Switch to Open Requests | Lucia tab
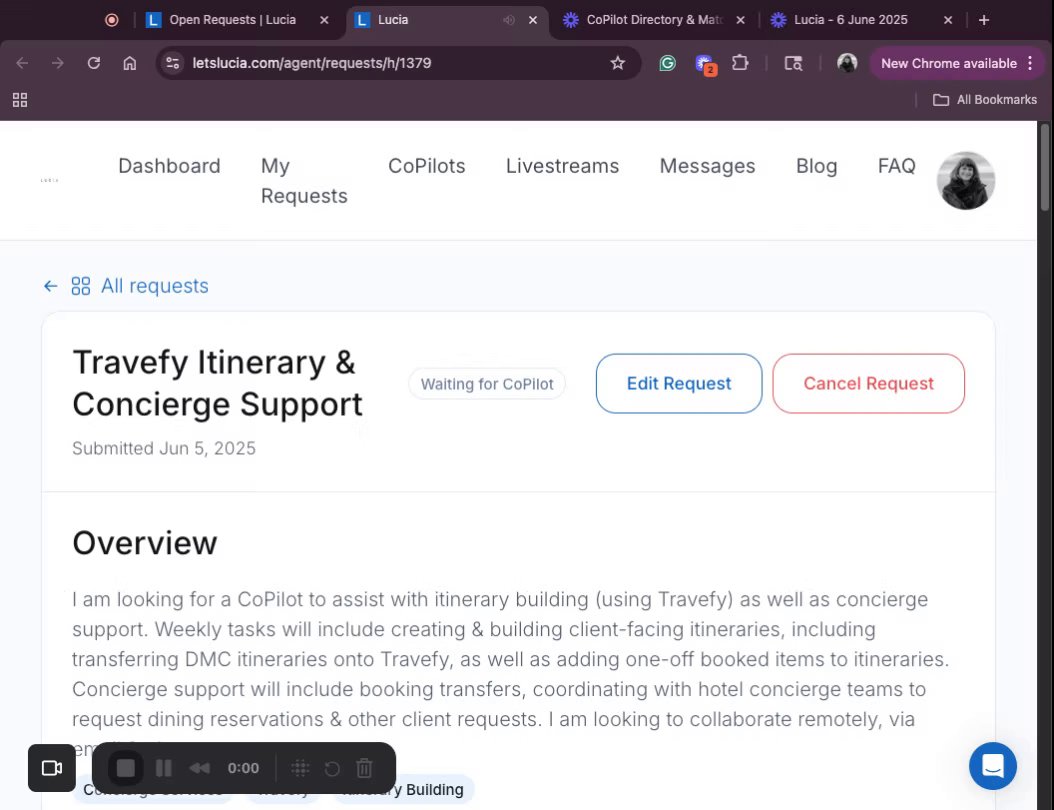Viewport: 1054px width, 810px height. [x=232, y=20]
